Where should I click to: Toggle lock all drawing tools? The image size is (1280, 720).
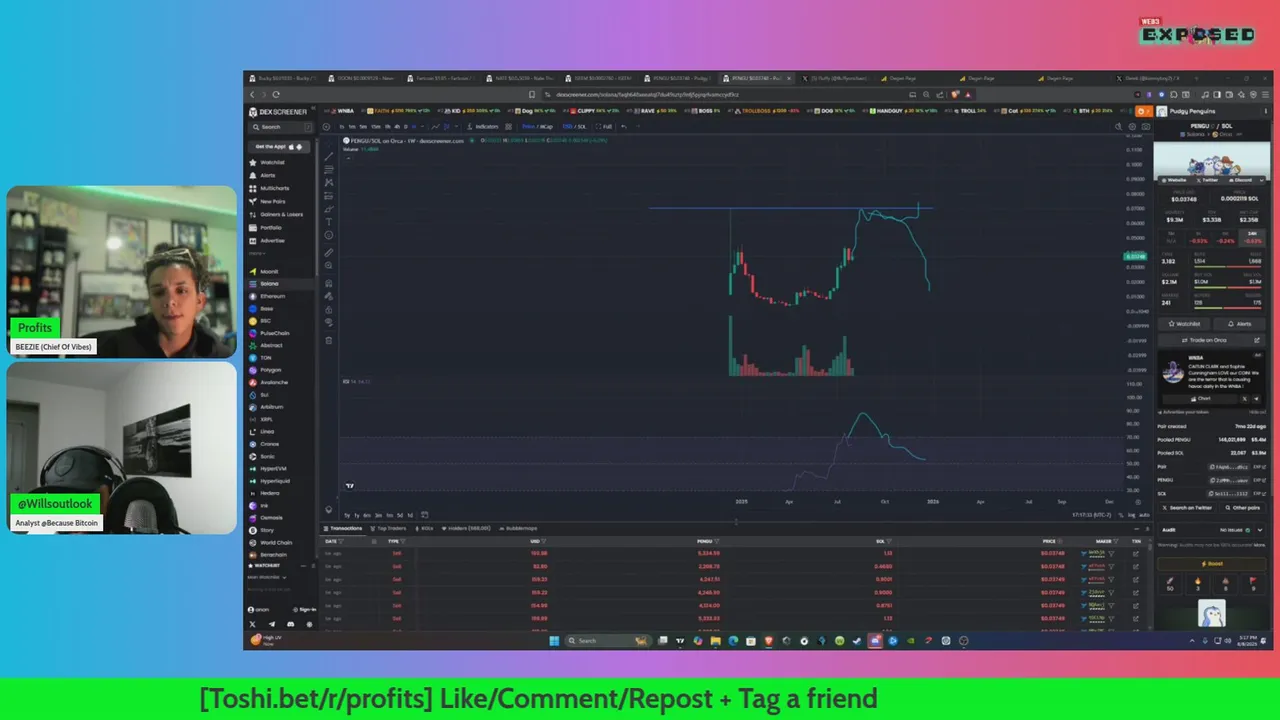click(329, 309)
